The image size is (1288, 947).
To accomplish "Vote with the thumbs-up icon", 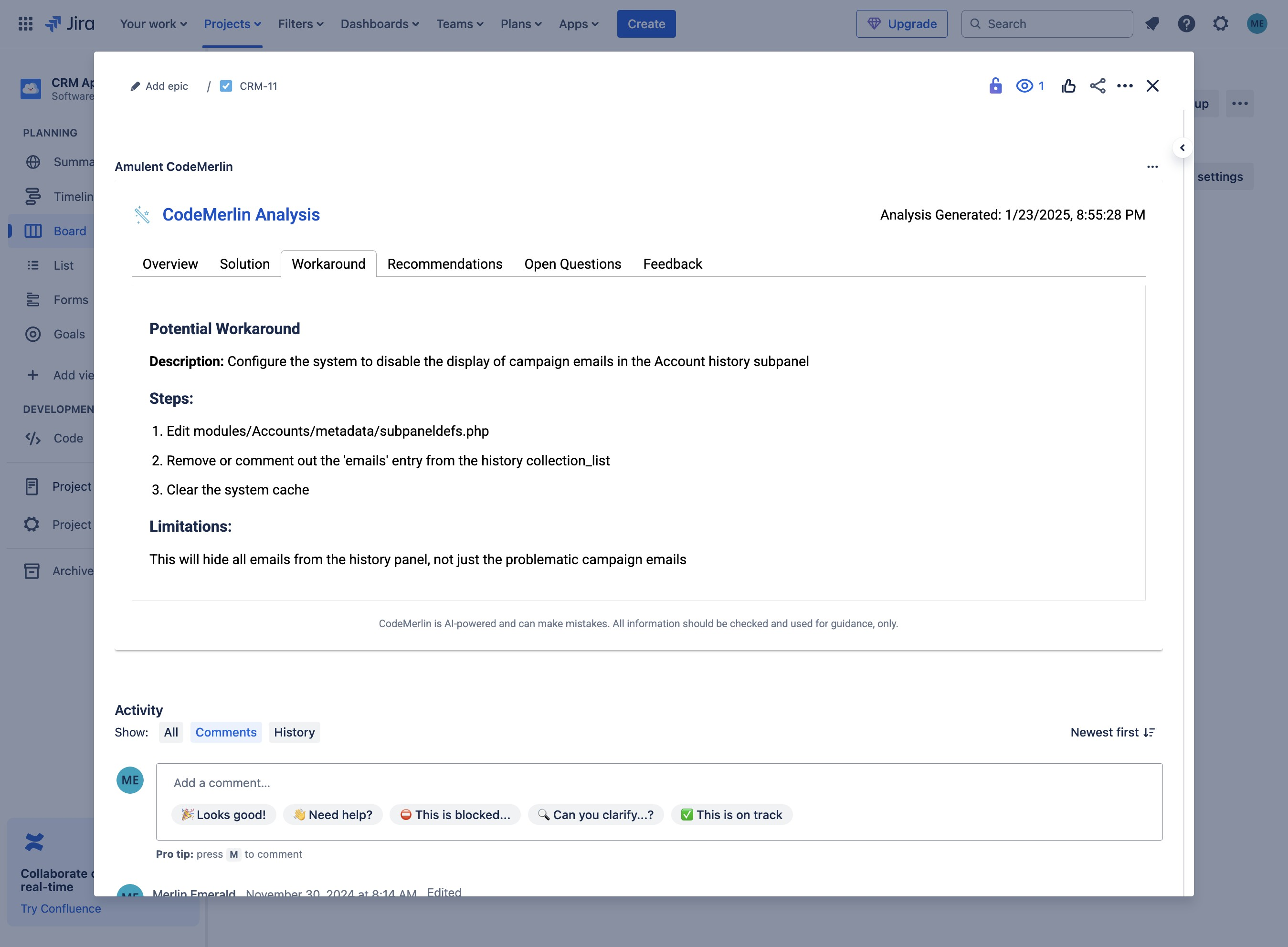I will coord(1068,86).
